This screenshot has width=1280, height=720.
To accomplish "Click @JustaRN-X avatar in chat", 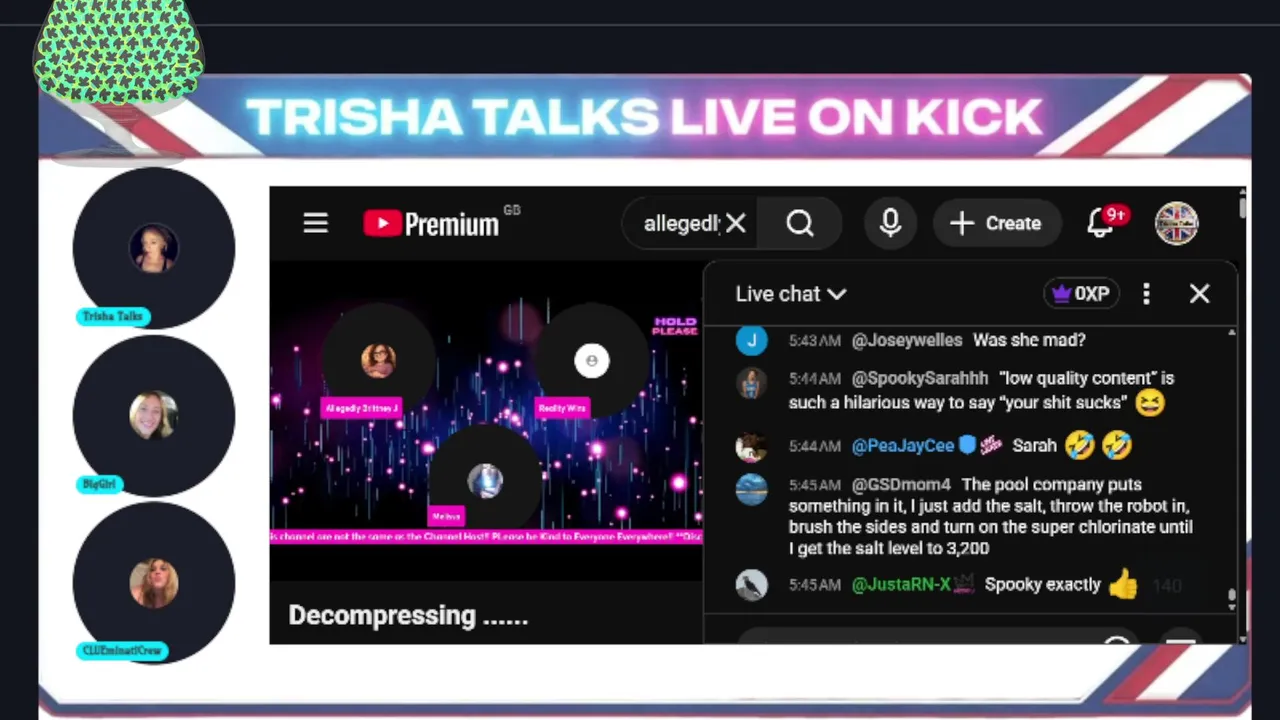I will pos(751,585).
